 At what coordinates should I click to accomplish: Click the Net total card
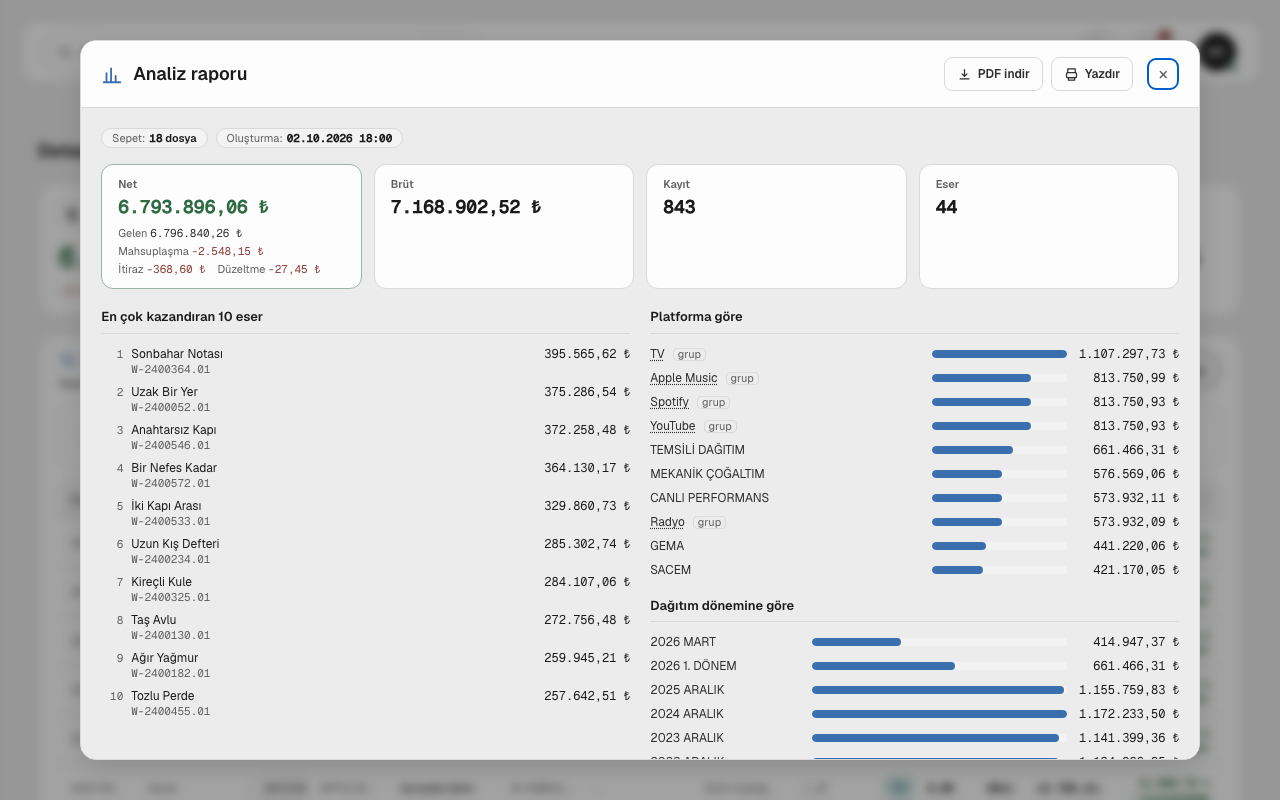231,226
